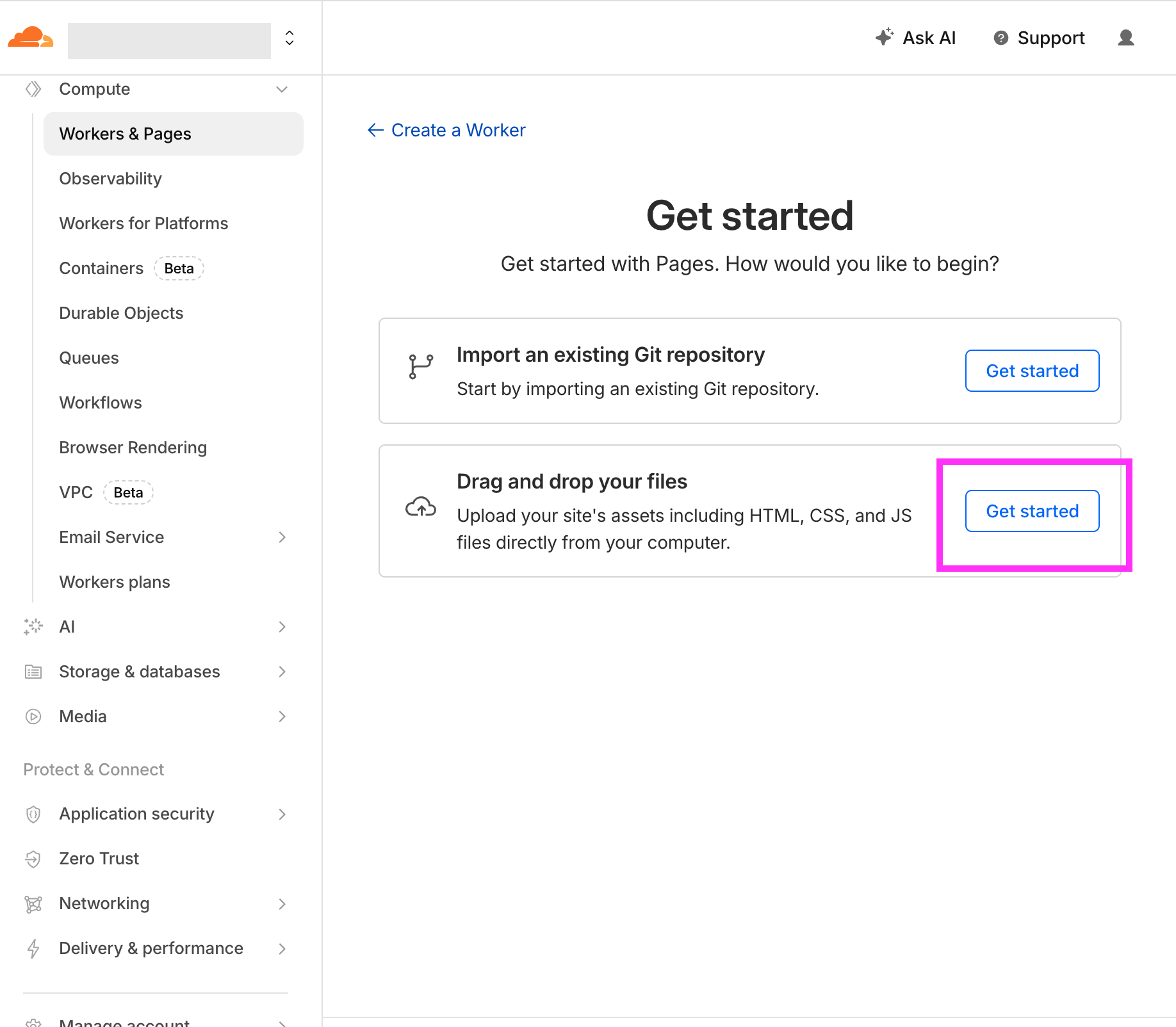The image size is (1176, 1027).
Task: Click the Ask AI sparkle icon
Action: pos(884,37)
